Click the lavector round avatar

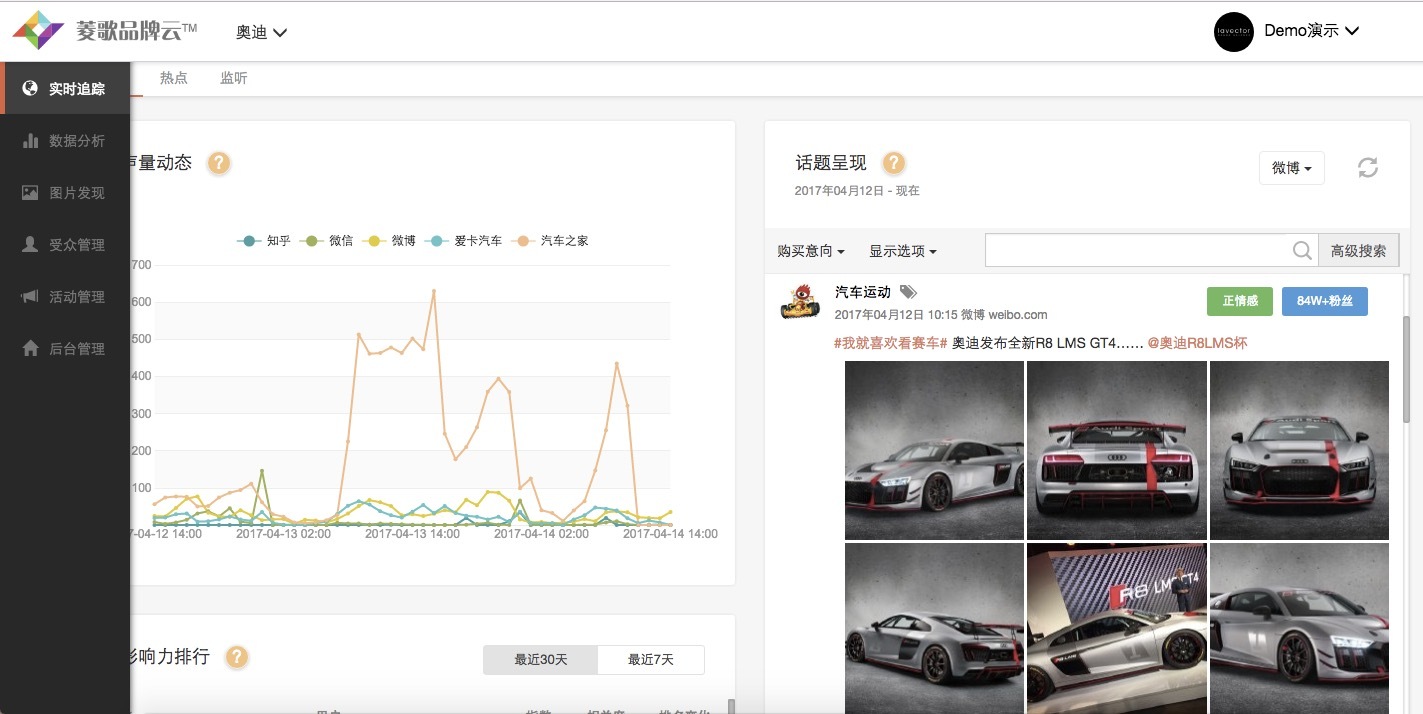[x=1233, y=31]
